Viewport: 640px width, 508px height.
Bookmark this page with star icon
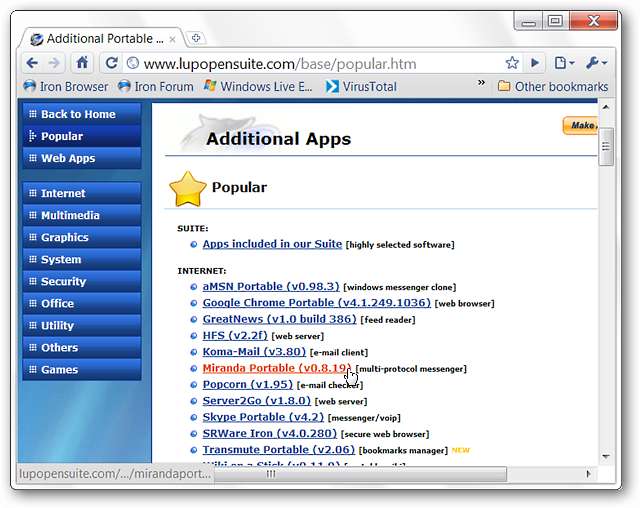(512, 62)
